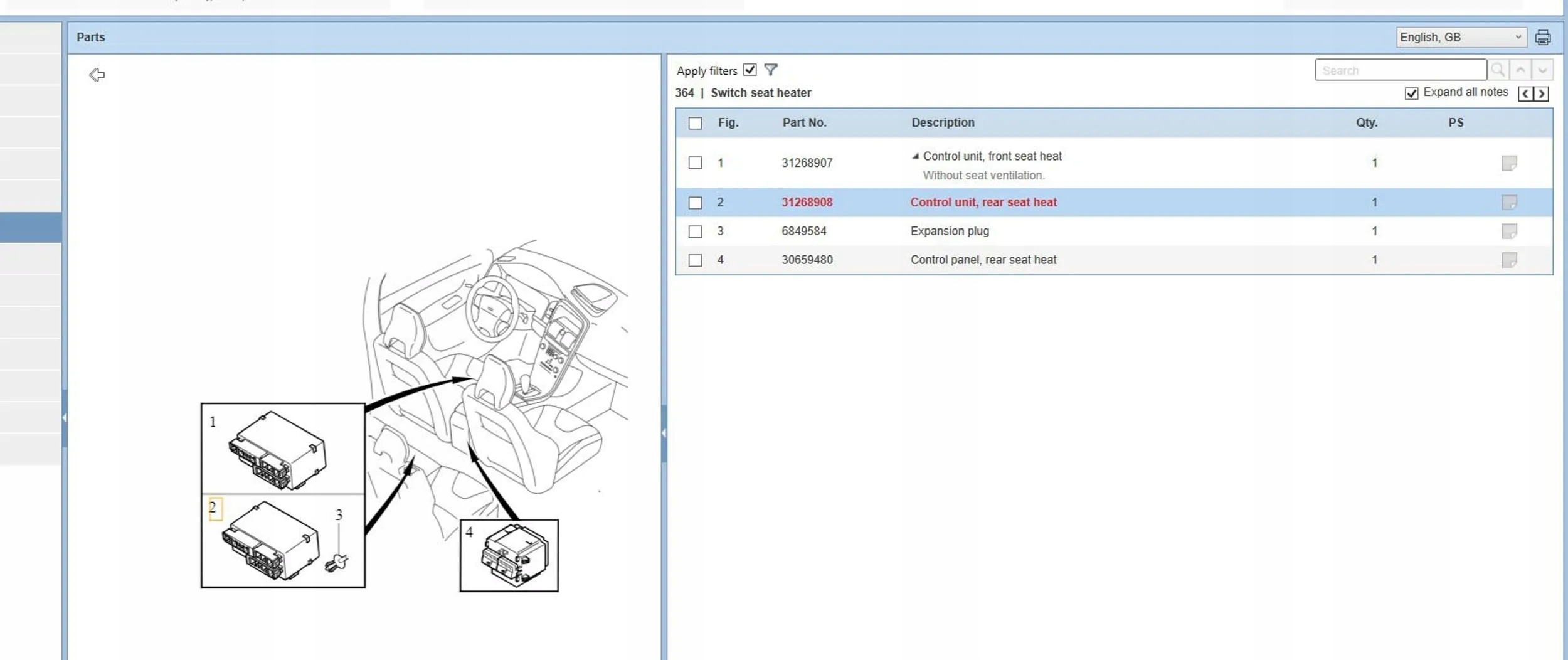Viewport: 1568px width, 660px height.
Task: Jump to previous search result
Action: tap(1520, 70)
